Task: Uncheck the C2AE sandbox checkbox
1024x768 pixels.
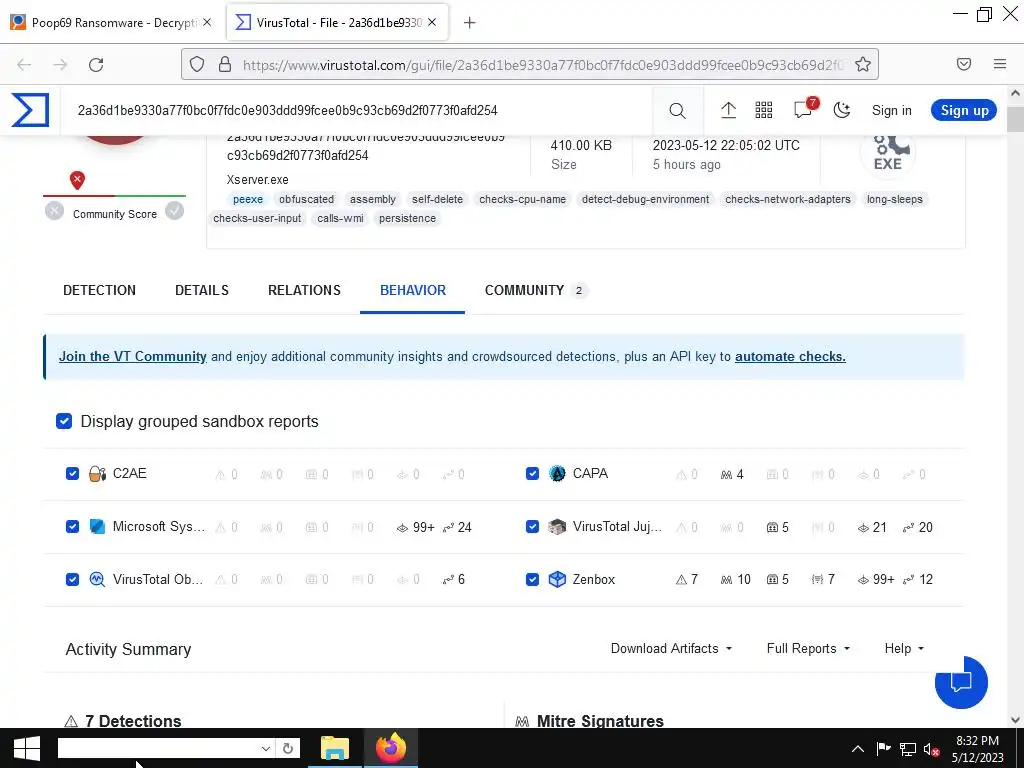Action: click(72, 473)
